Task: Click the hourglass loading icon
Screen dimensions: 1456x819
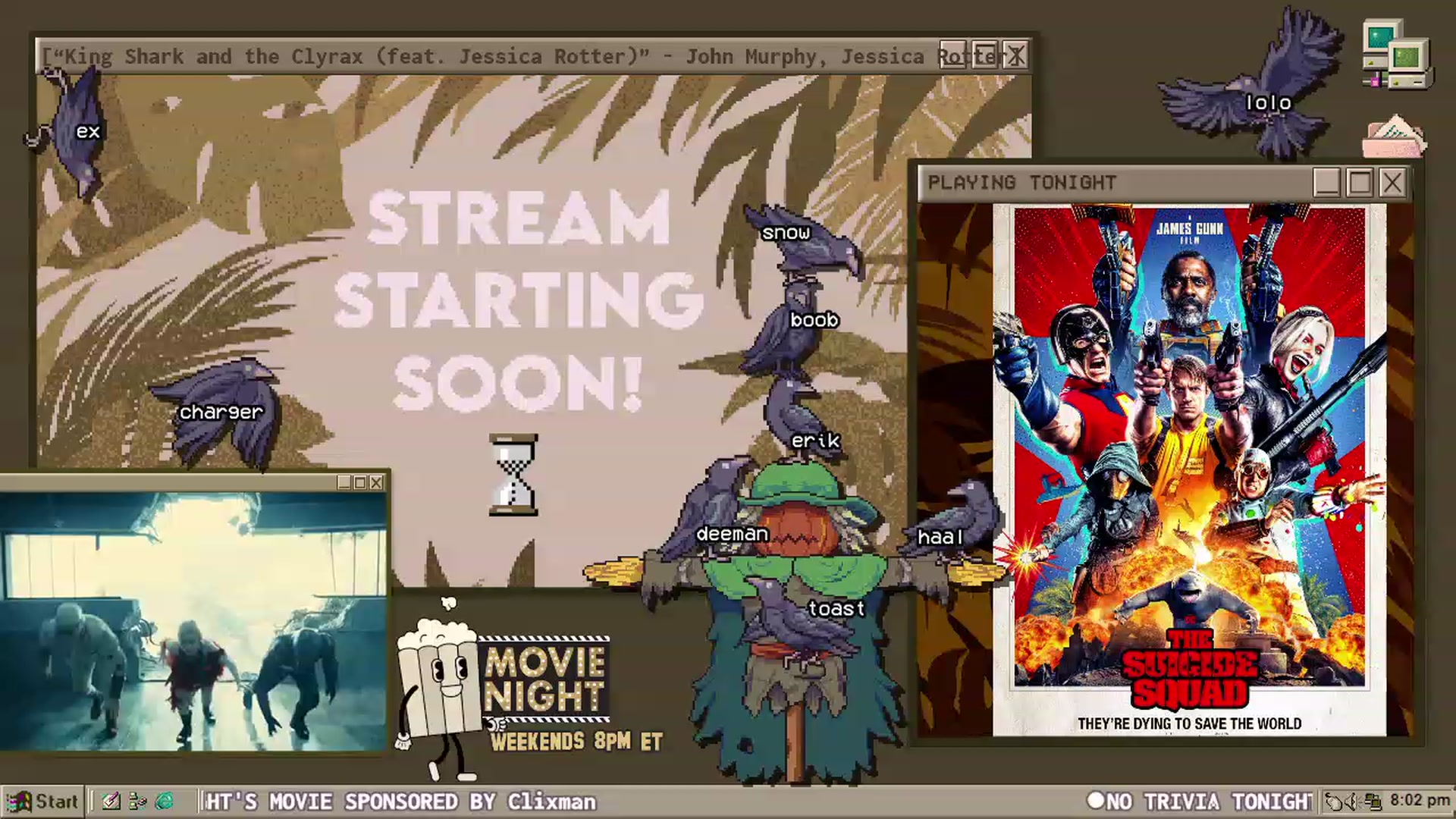Action: tap(513, 475)
